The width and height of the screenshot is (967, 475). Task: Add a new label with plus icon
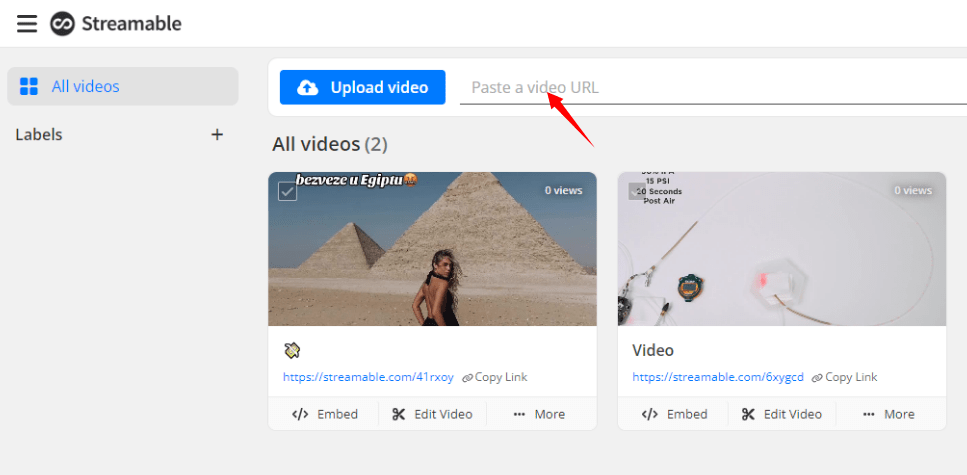click(217, 134)
